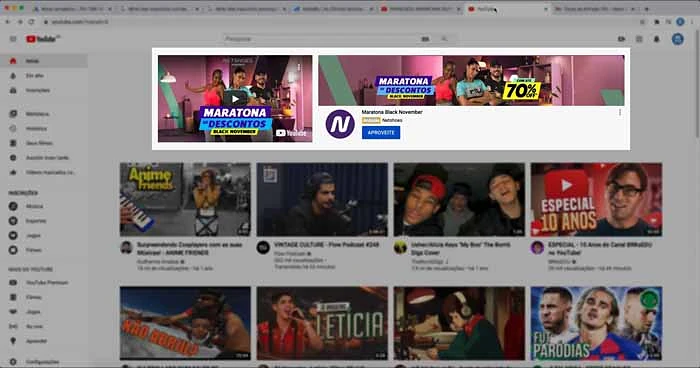700x368 pixels.
Task: Open the YouTube apps grid
Action: 639,39
